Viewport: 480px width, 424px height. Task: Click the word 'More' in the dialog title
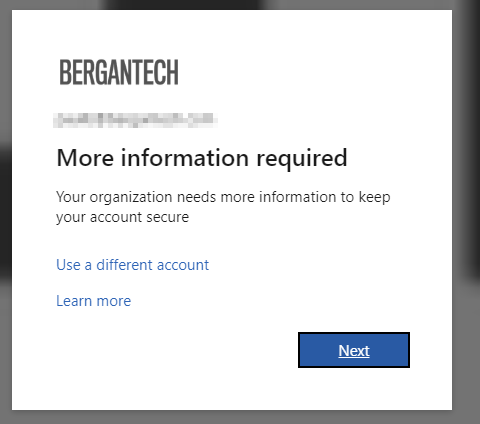click(85, 158)
